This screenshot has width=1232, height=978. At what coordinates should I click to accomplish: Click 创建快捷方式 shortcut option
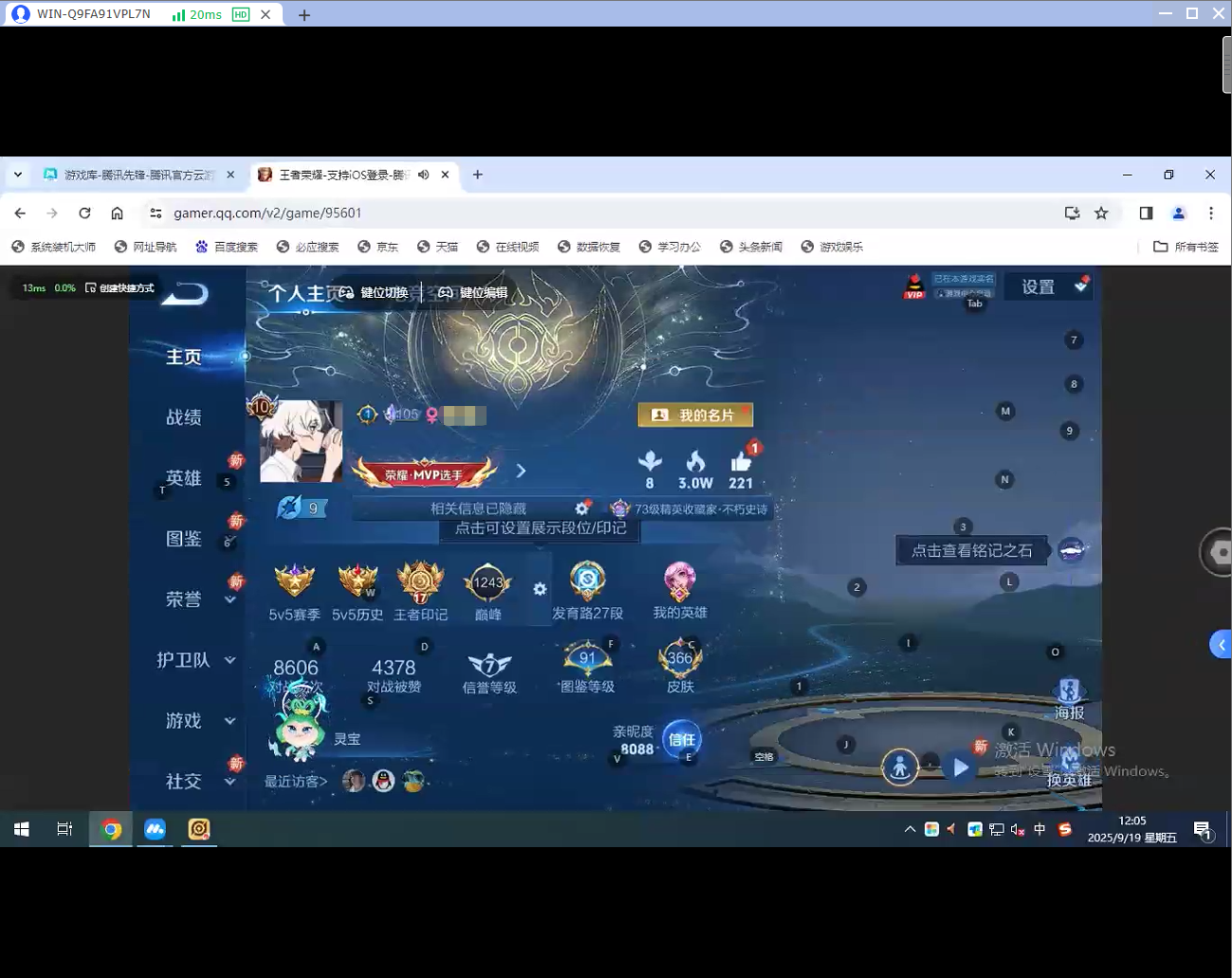(x=120, y=287)
